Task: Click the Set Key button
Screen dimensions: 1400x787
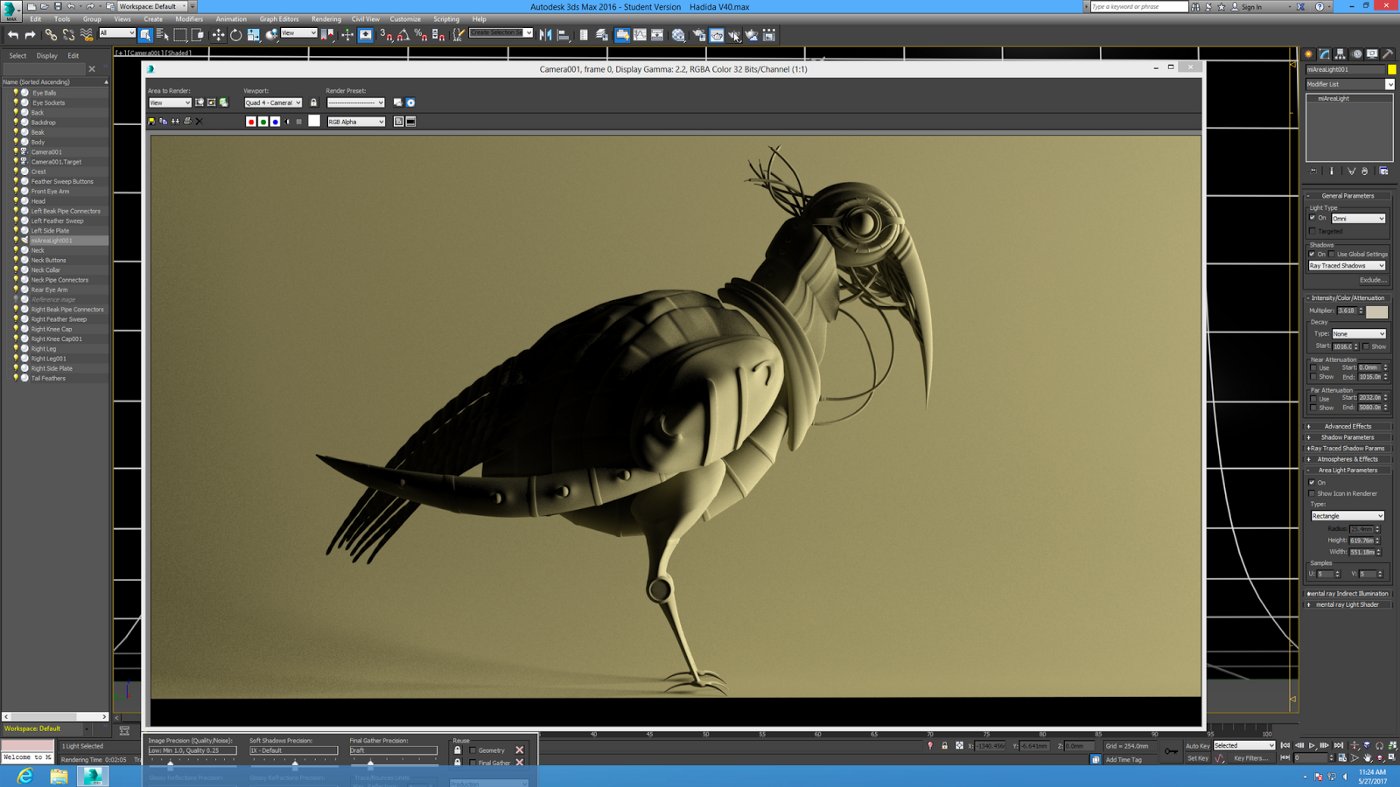Action: (x=1197, y=758)
